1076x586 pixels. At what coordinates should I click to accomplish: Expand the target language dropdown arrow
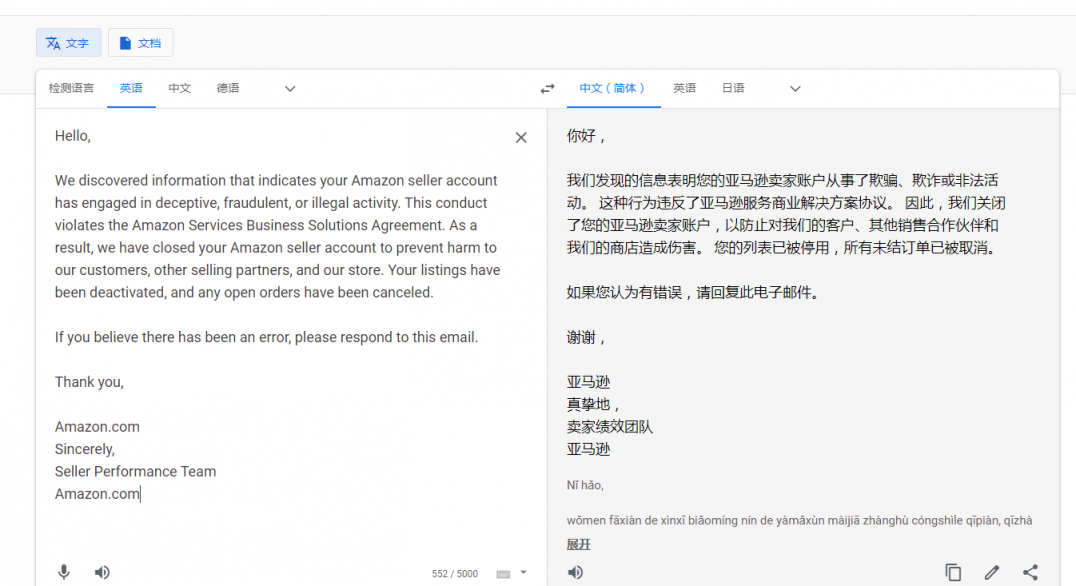795,89
